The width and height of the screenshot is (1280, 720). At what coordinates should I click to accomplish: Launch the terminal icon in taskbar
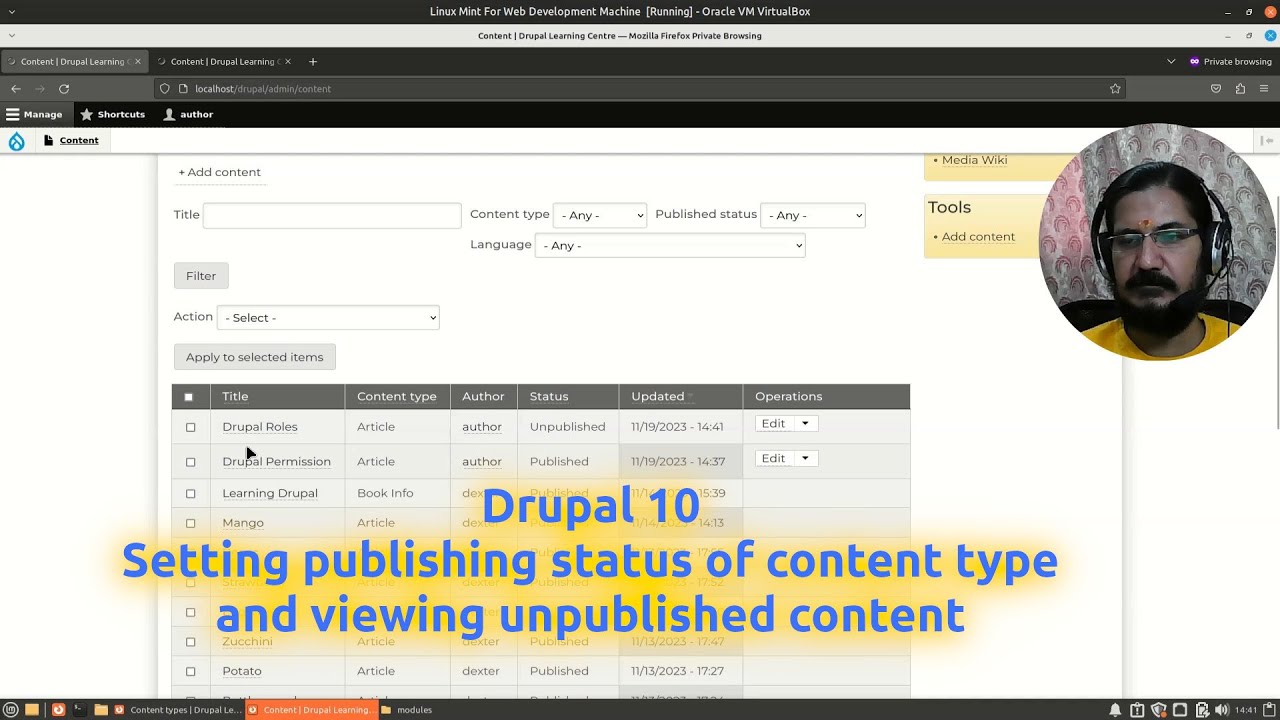point(79,710)
